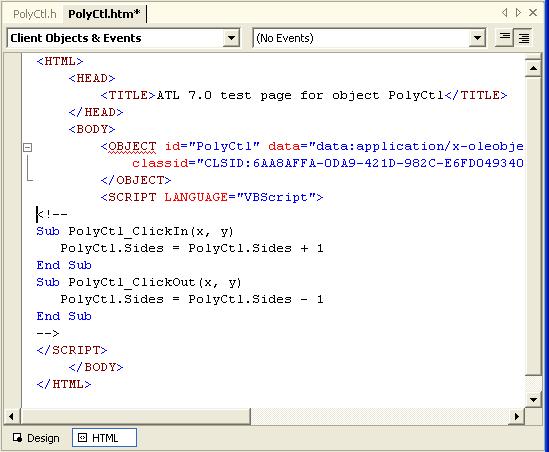The width and height of the screenshot is (549, 452).
Task: Click the vertical scrollbar down arrow
Action: [x=533, y=399]
